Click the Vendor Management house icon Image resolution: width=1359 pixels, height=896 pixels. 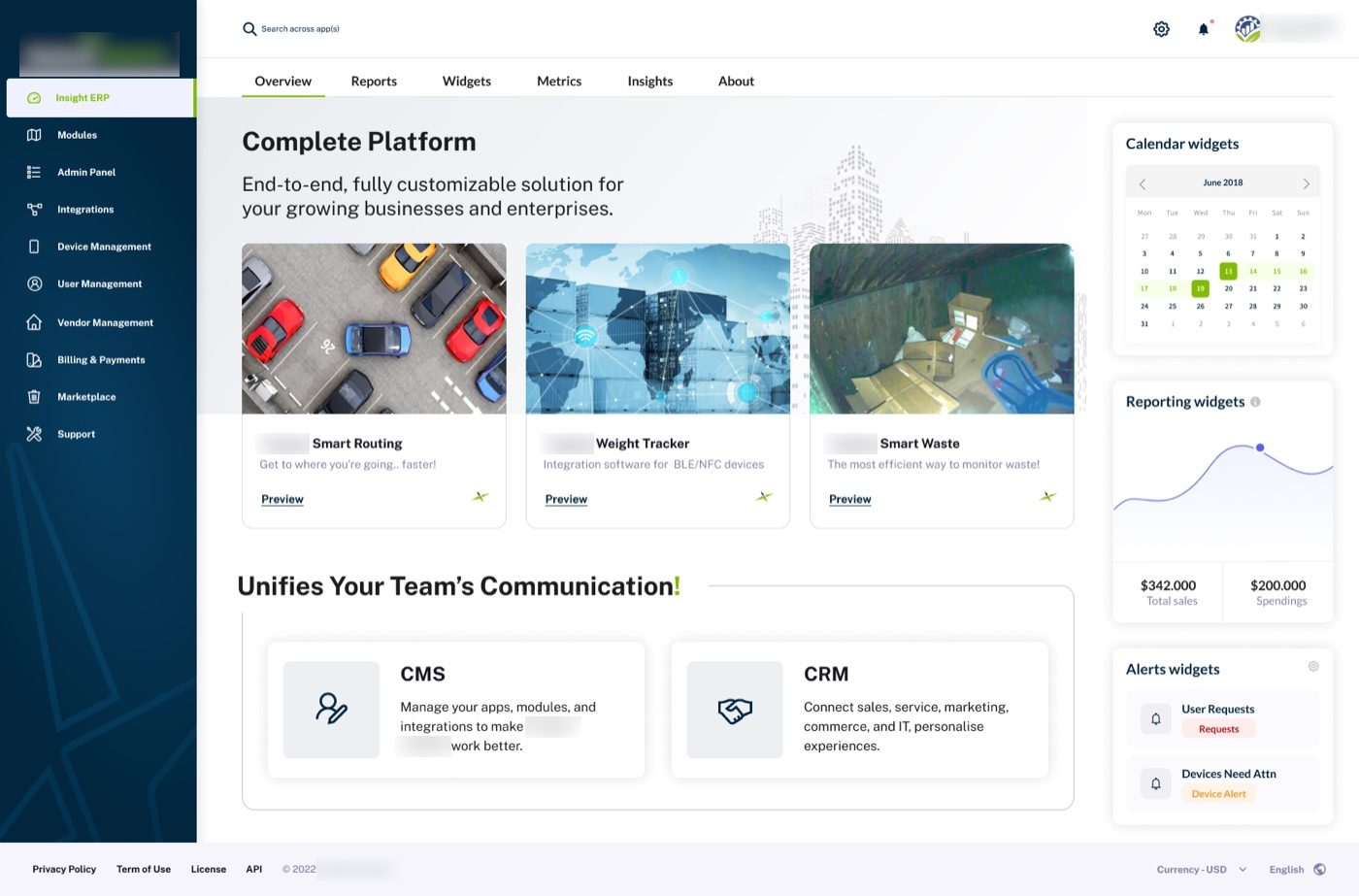(x=34, y=322)
